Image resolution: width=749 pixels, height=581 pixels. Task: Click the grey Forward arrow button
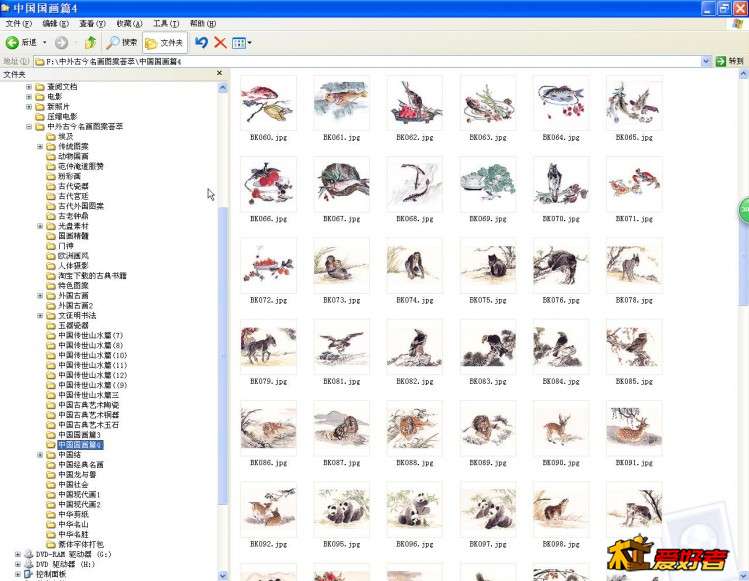[x=61, y=43]
